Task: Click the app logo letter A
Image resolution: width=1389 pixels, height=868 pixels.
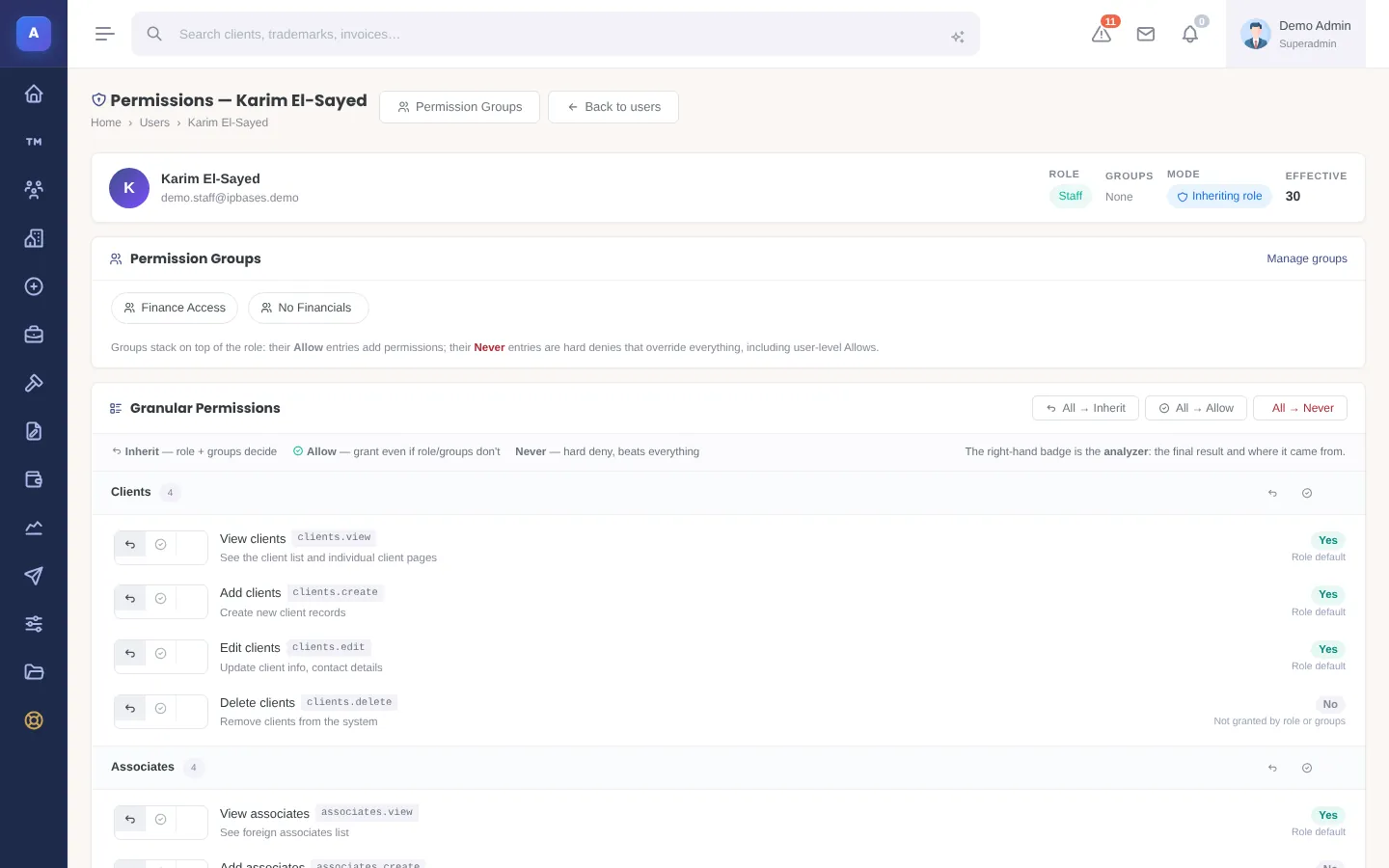Action: (34, 34)
